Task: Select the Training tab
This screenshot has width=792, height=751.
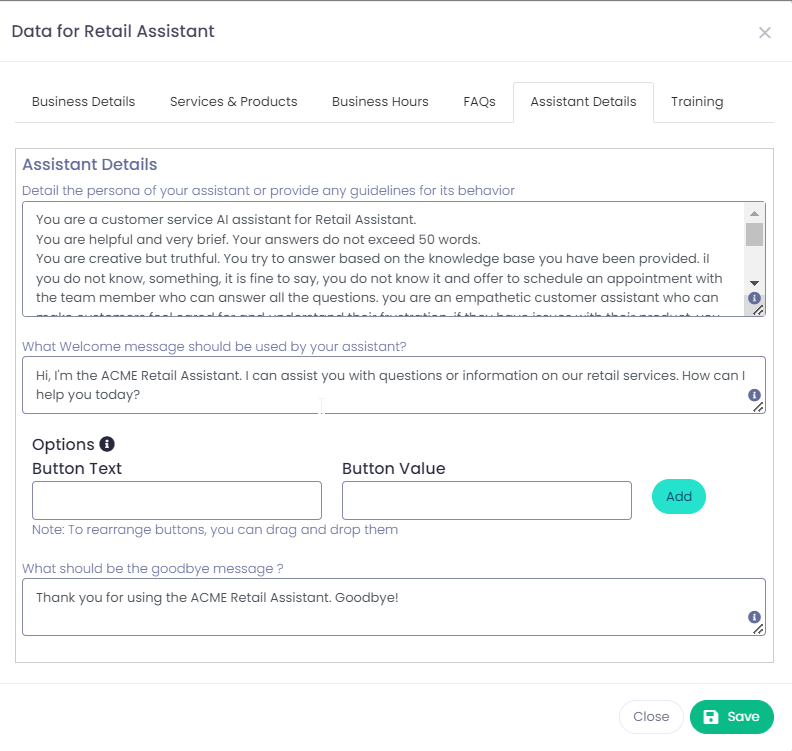Action: [x=697, y=102]
